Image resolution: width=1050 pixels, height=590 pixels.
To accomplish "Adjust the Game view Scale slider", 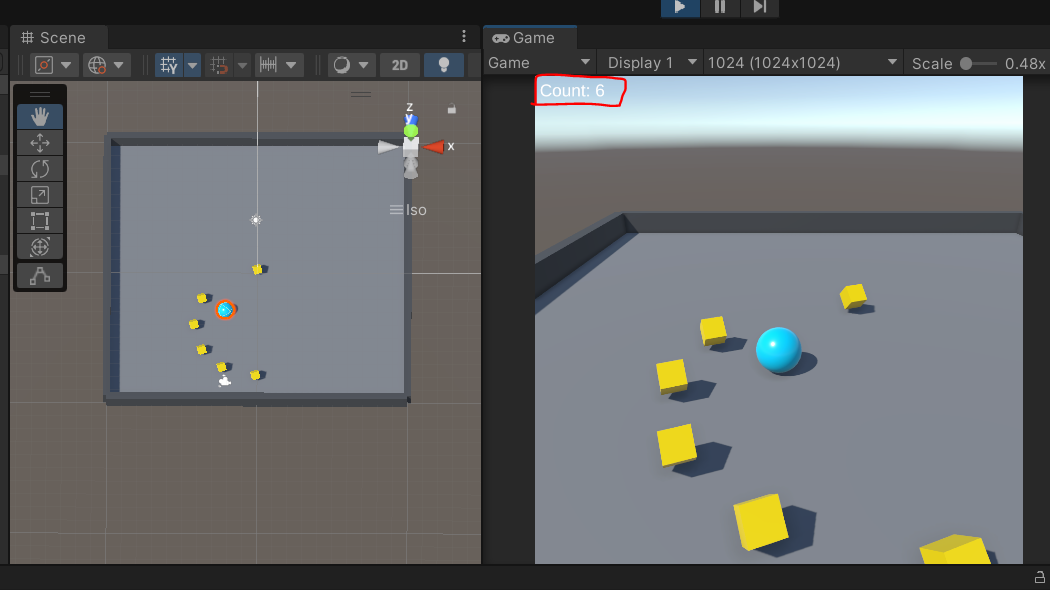I will [x=978, y=64].
